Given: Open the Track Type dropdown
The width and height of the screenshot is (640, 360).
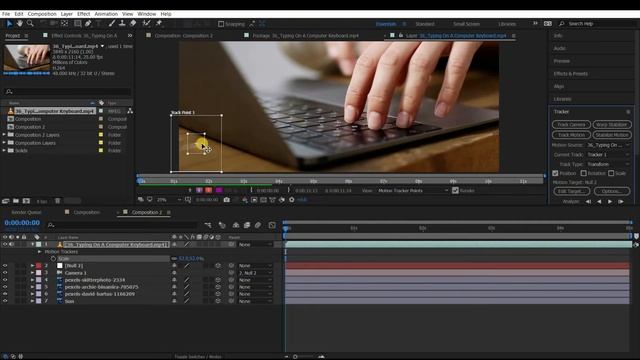Looking at the screenshot, I should tap(608, 164).
